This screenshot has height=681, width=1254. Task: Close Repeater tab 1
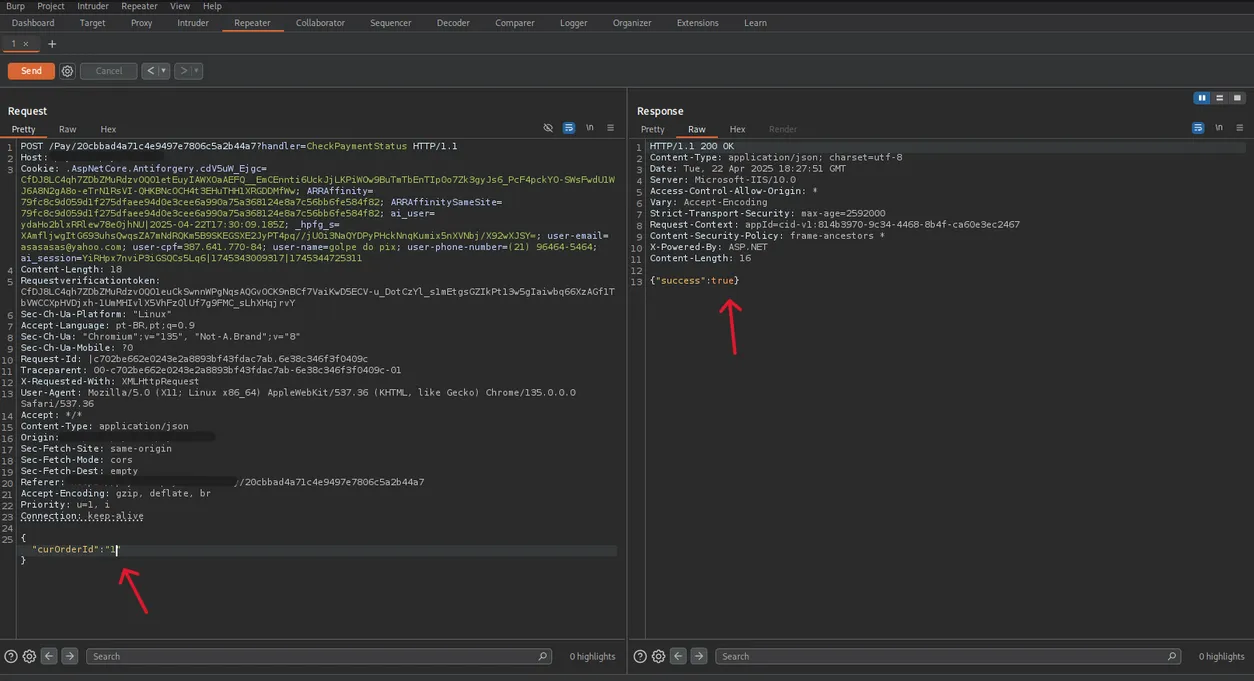26,44
